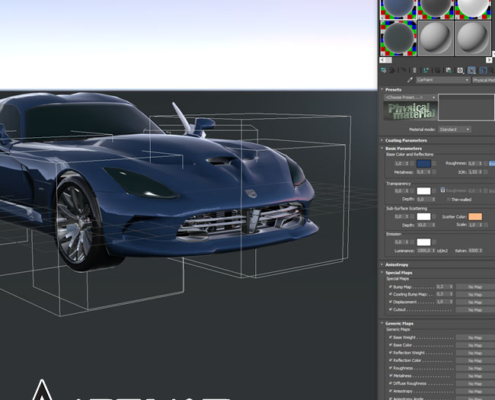Open the orange Scatter Color swatch

[475, 217]
